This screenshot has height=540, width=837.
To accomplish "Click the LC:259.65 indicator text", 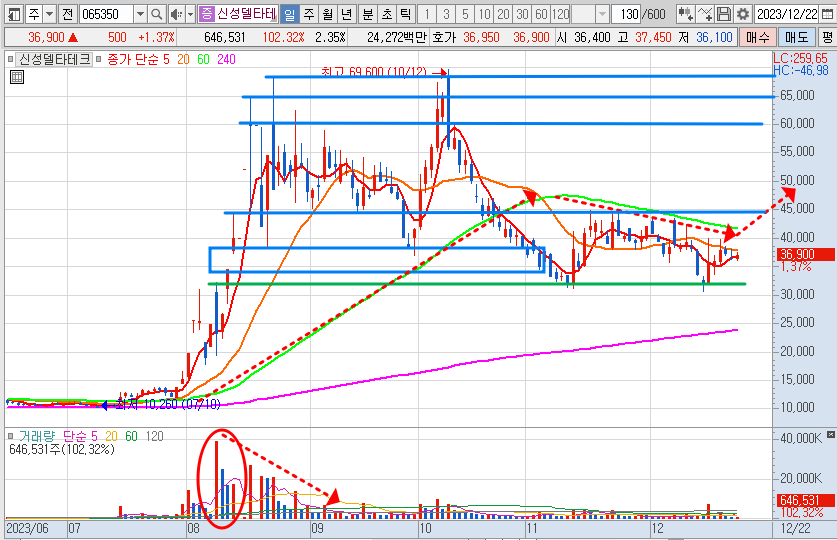I will point(801,58).
